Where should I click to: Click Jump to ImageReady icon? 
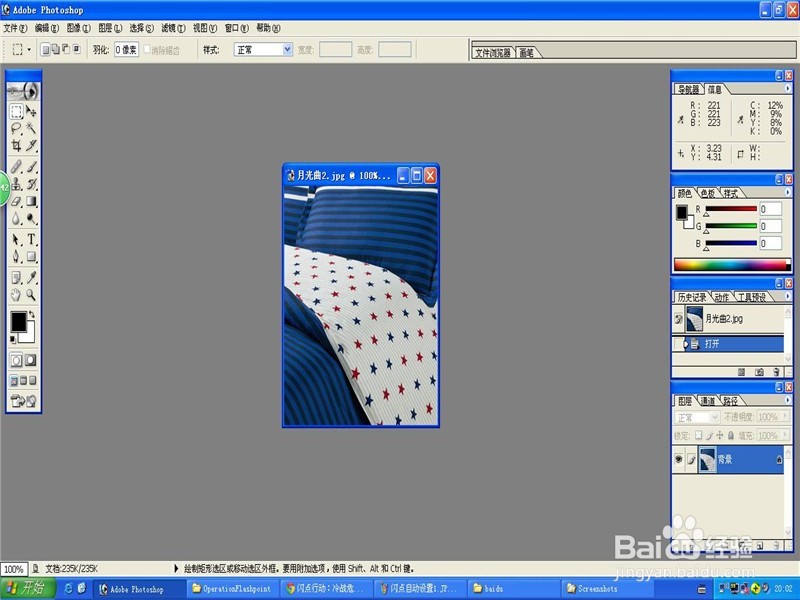23,401
